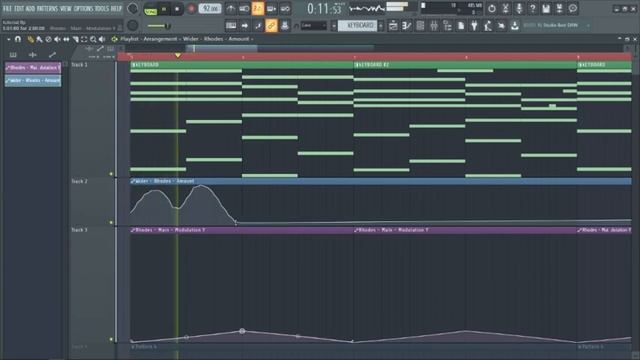The height and width of the screenshot is (360, 640).
Task: Open the tempo tapper icon
Action: pyautogui.click(x=488, y=26)
